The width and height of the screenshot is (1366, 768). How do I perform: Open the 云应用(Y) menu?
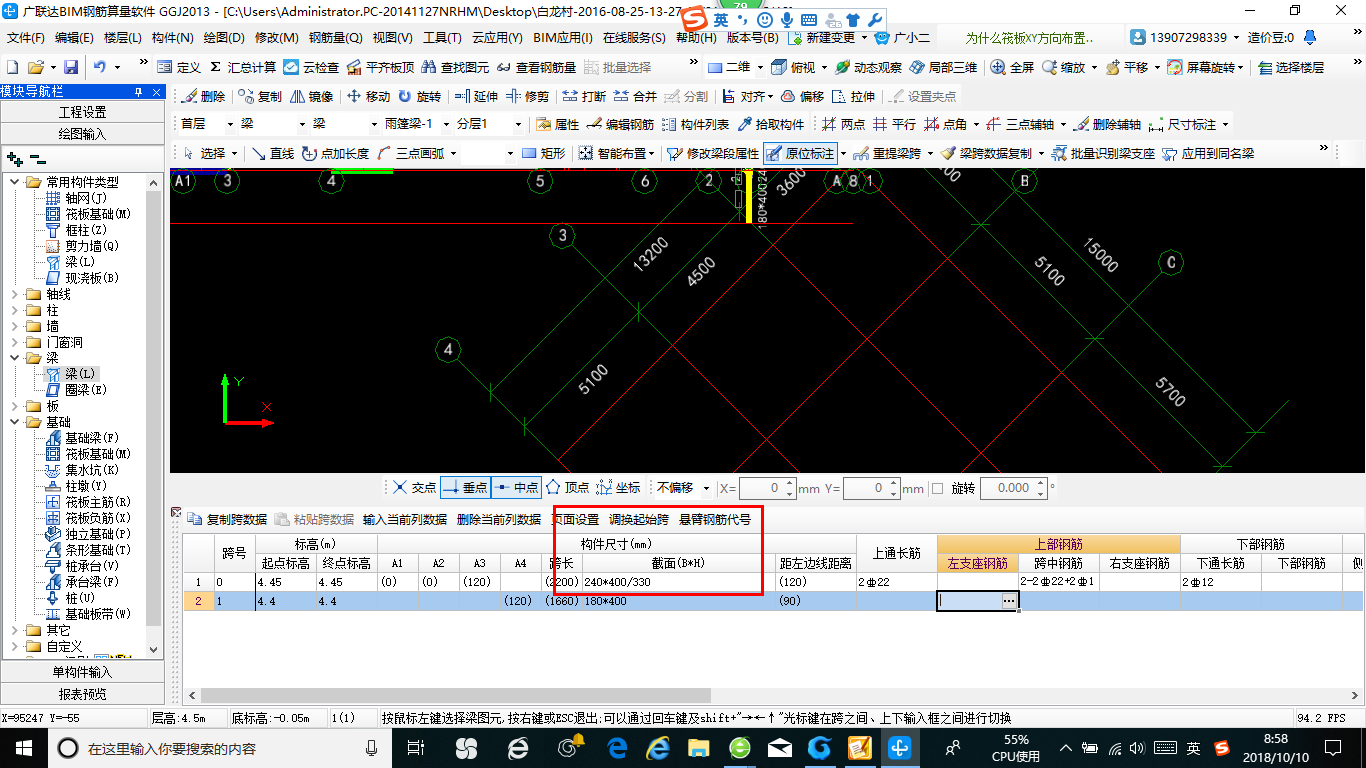click(x=497, y=38)
